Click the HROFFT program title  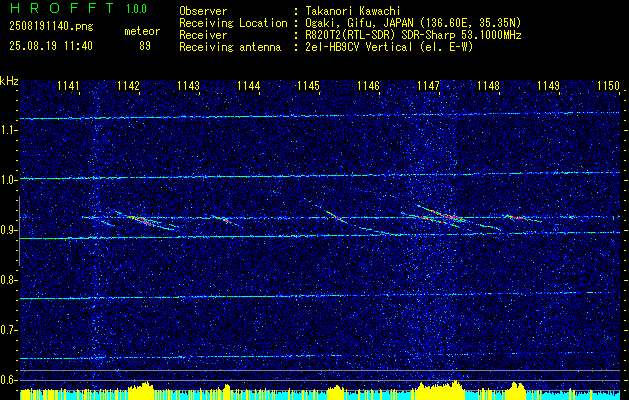pyautogui.click(x=62, y=8)
